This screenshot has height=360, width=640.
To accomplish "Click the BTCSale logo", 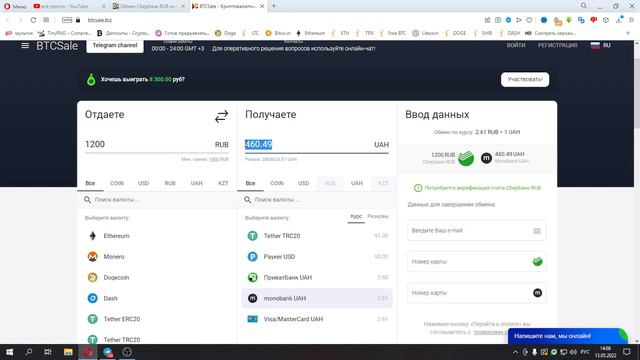I will pyautogui.click(x=57, y=46).
